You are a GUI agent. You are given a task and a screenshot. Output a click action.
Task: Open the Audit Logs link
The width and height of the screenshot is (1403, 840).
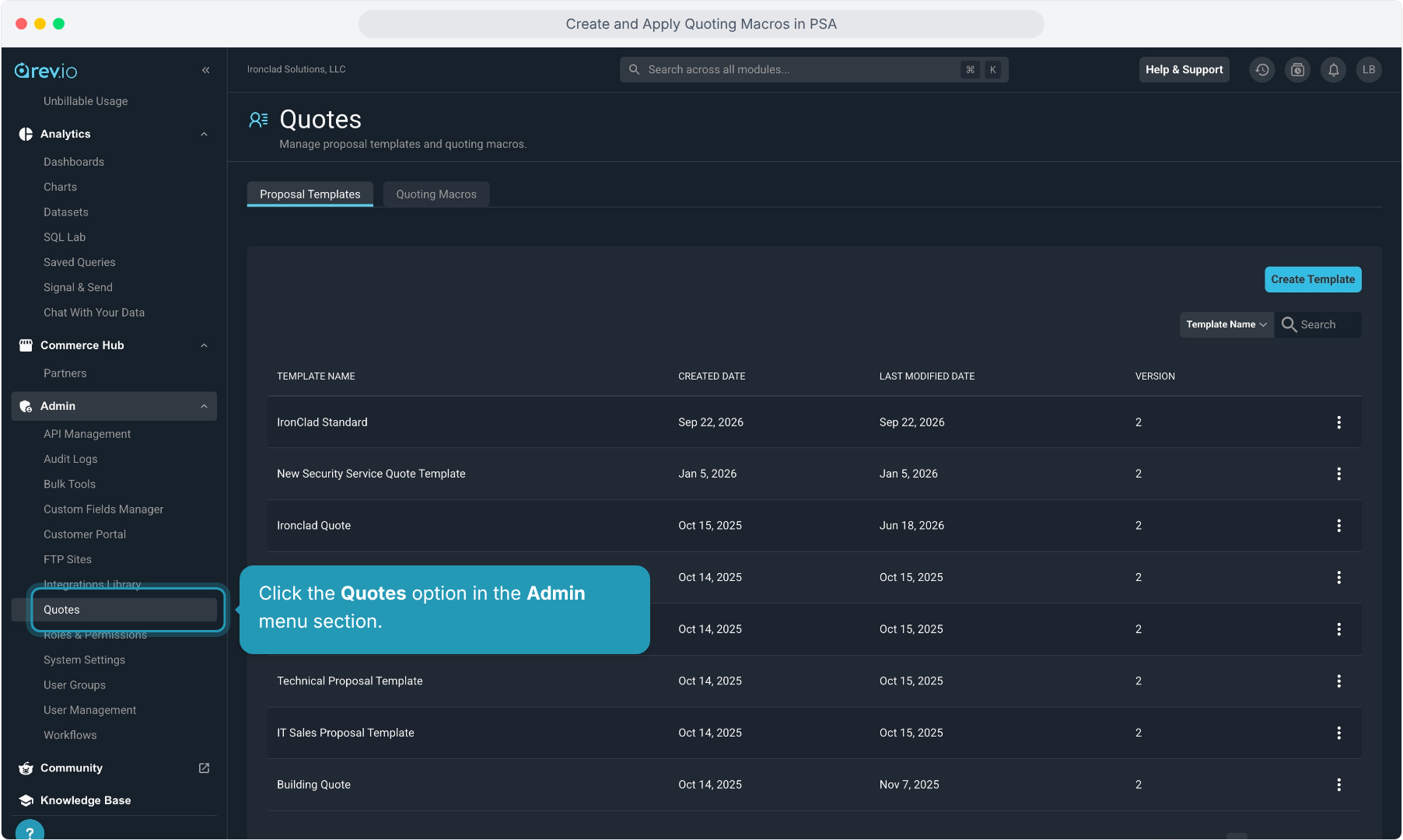click(x=71, y=459)
